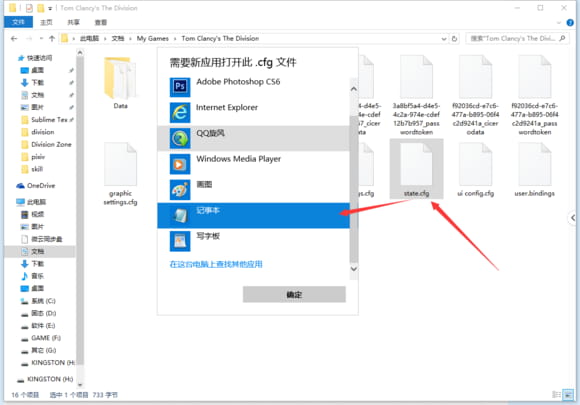Select Adobe Photoshop CS6 app icon
580x405 pixels.
[x=180, y=87]
